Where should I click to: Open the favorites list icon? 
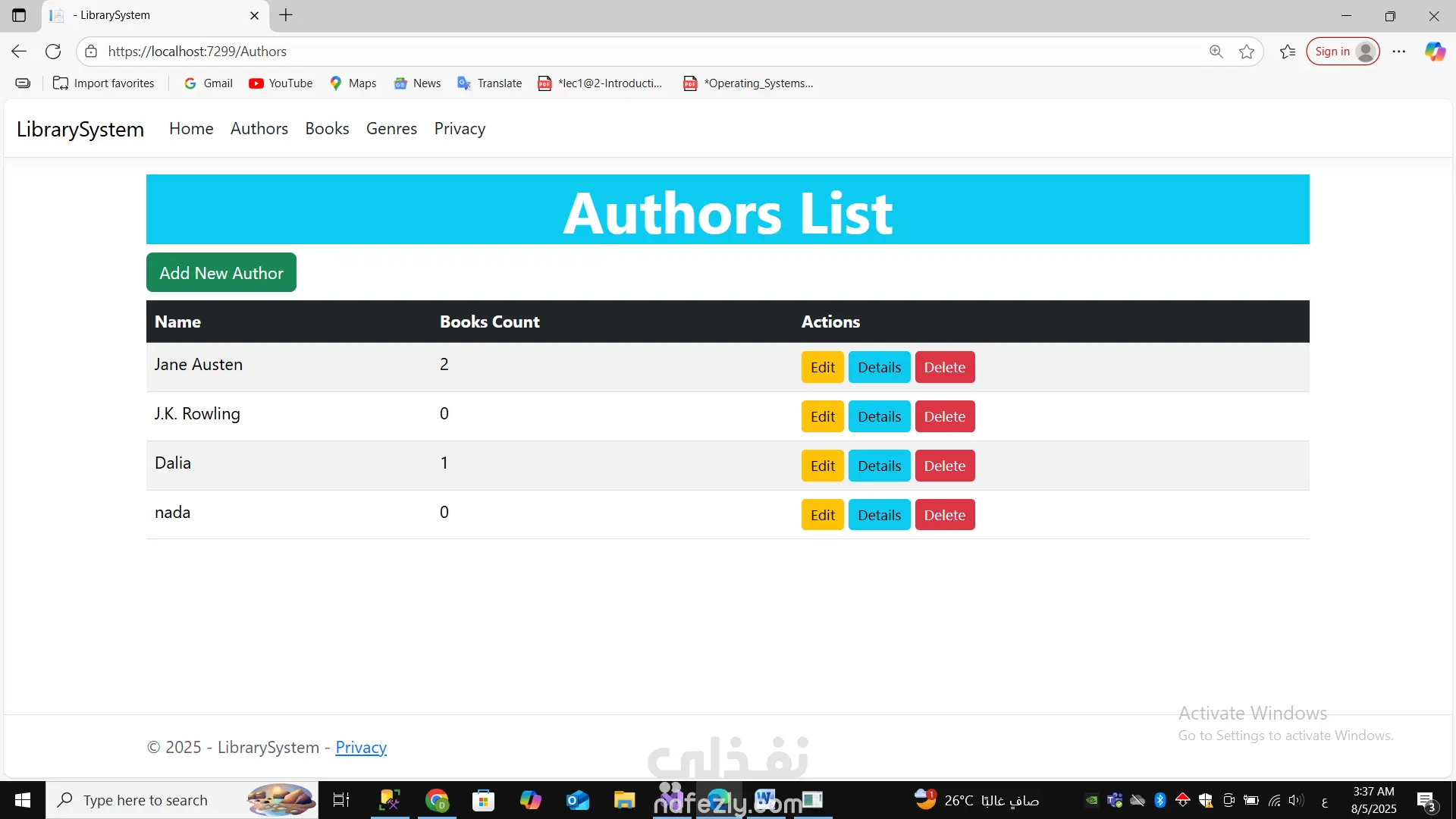coord(1288,52)
